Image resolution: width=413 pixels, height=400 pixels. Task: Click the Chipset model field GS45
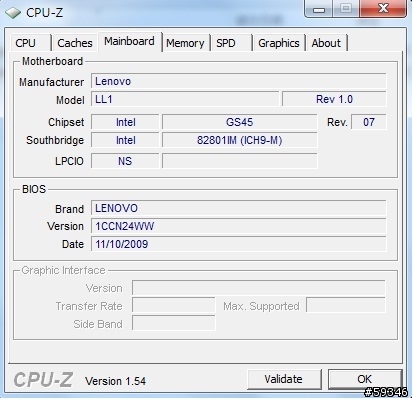point(239,122)
